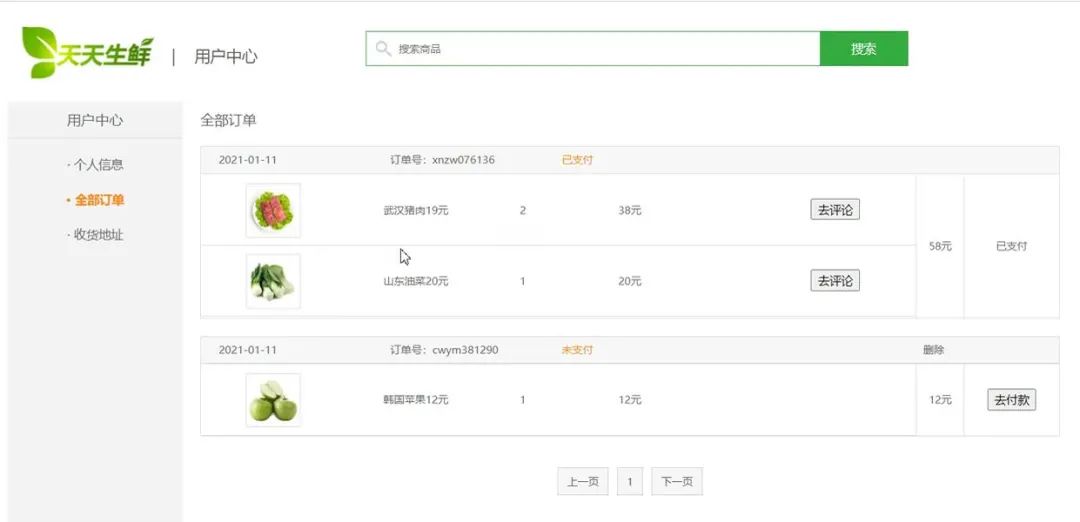Go to previous page with 上一页

tap(582, 482)
